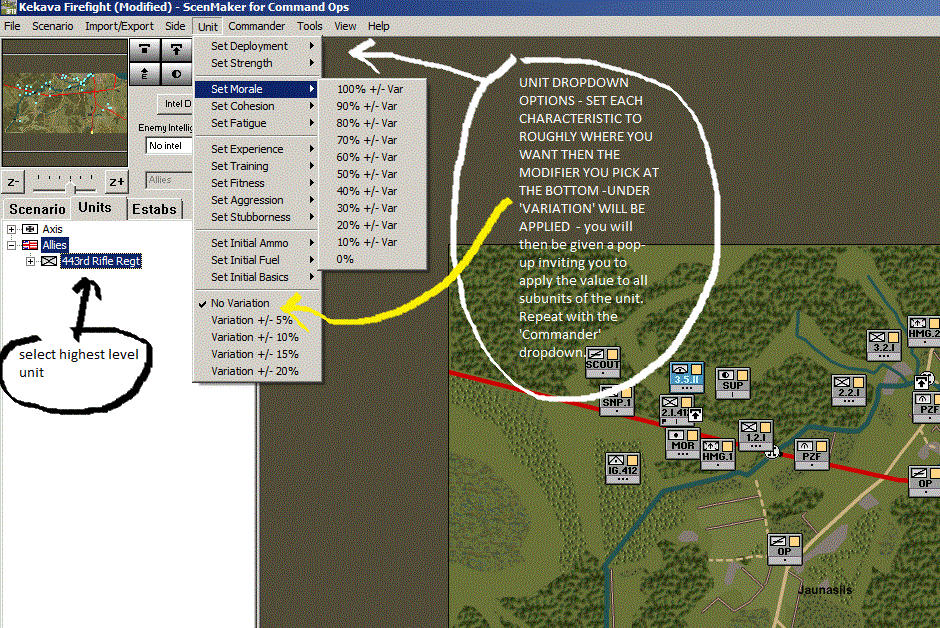Select 443rd Rifle Regt in the tree

tap(101, 261)
